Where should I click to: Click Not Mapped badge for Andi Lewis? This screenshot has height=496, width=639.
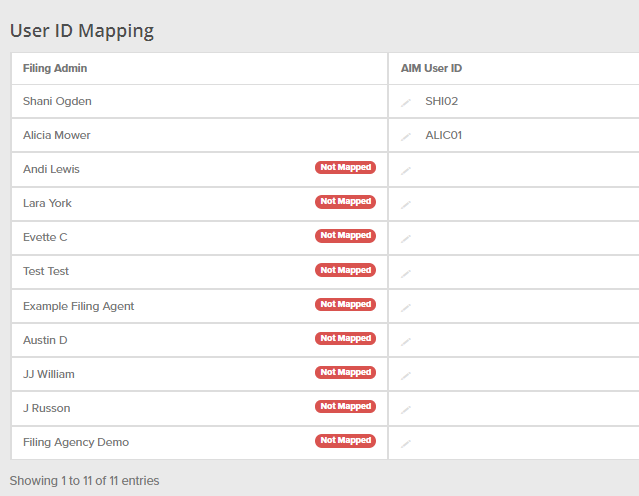[346, 168]
